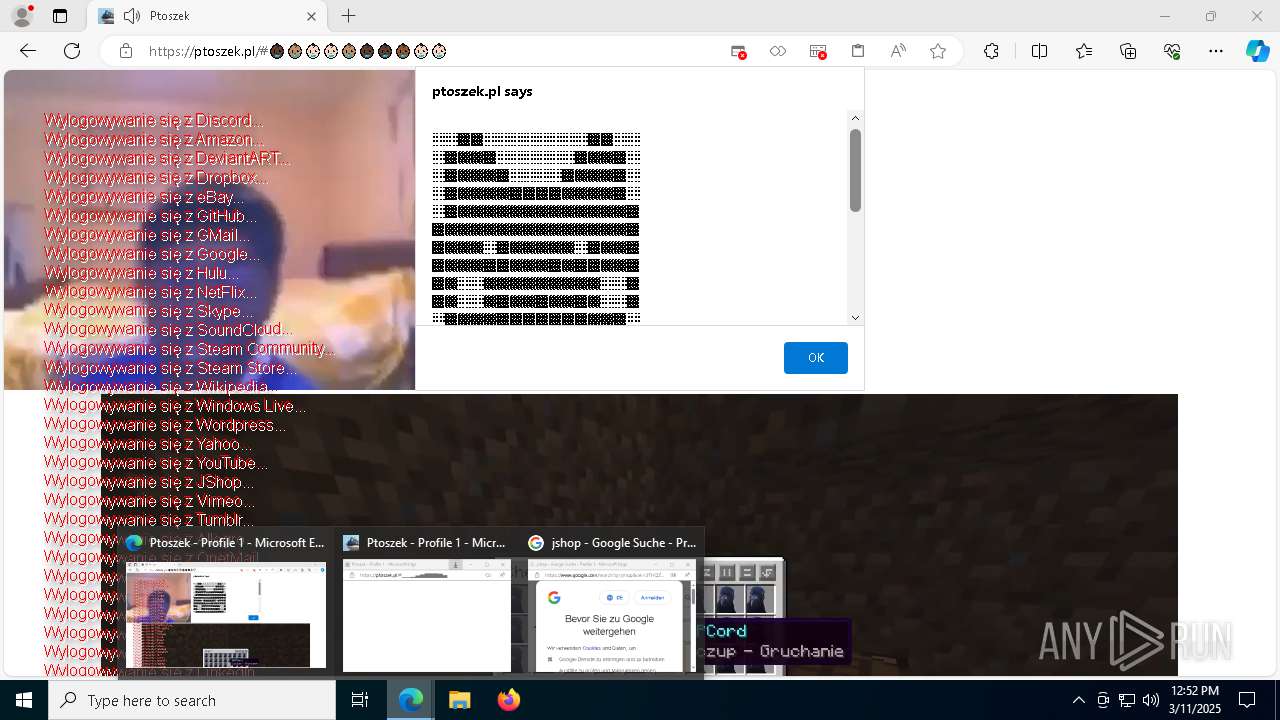Toggle split screen view
The height and width of the screenshot is (720, 1280).
[x=1039, y=51]
